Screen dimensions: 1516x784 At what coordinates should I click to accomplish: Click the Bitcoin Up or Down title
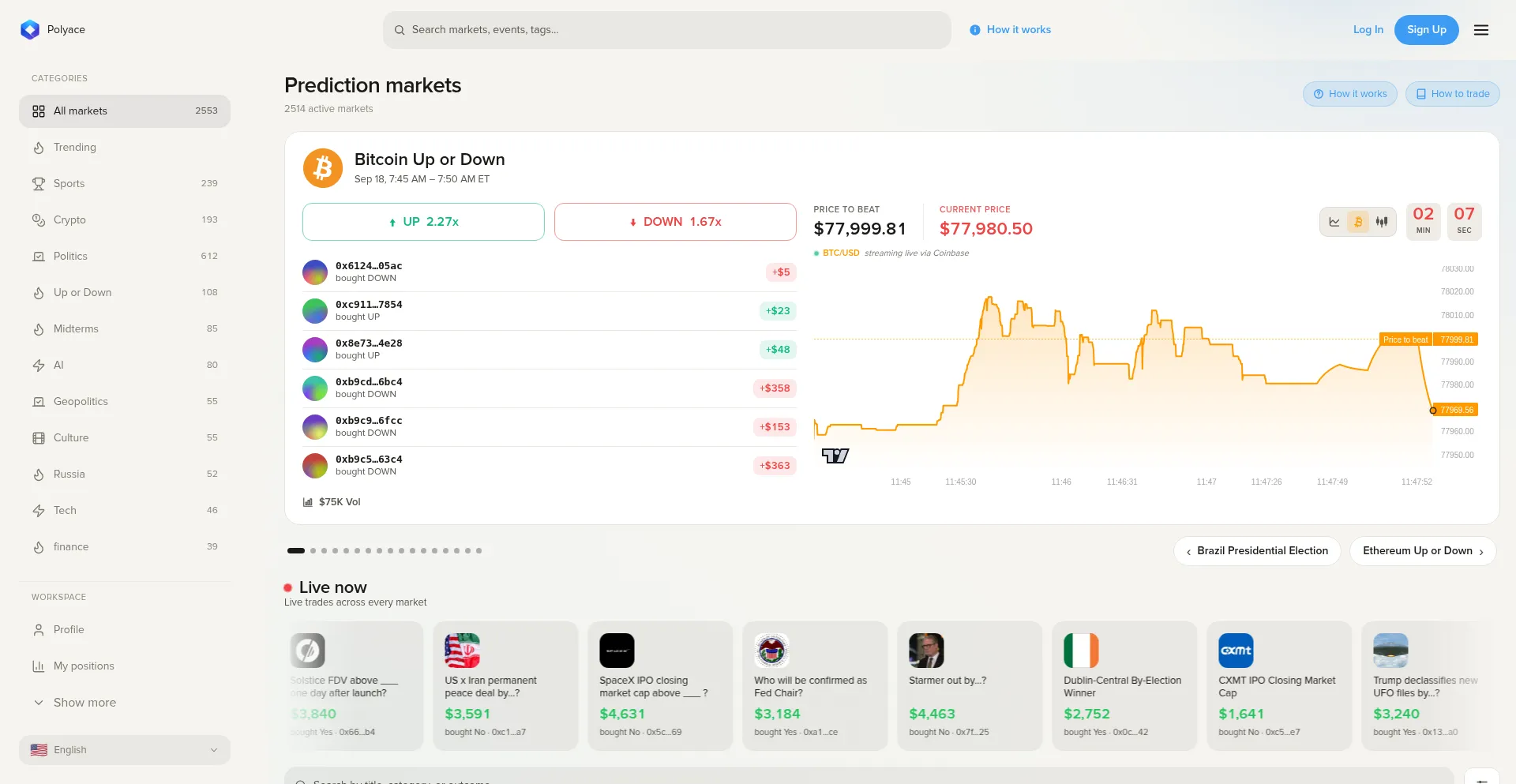[x=430, y=159]
